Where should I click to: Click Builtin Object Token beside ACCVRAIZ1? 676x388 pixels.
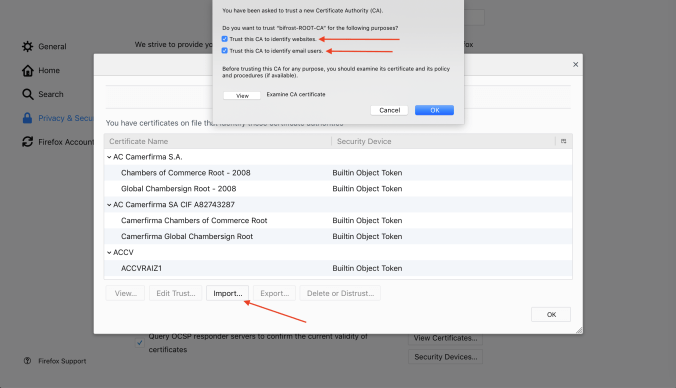point(367,268)
